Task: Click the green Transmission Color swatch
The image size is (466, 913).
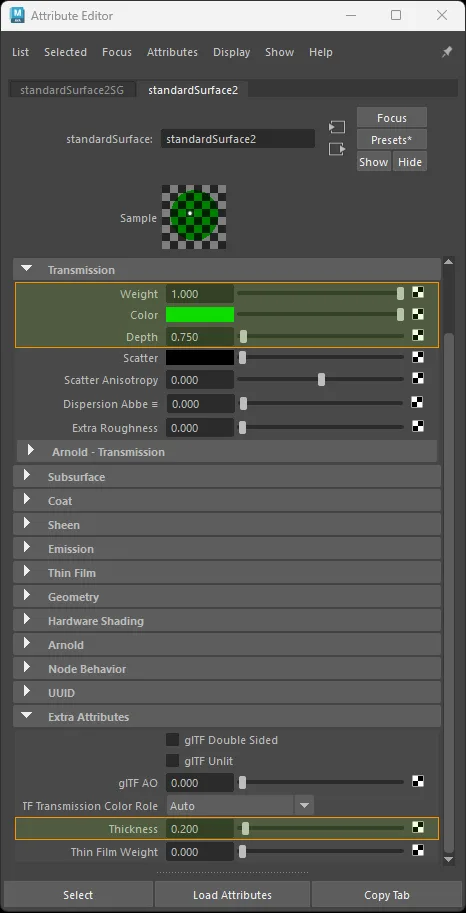Action: (x=200, y=315)
